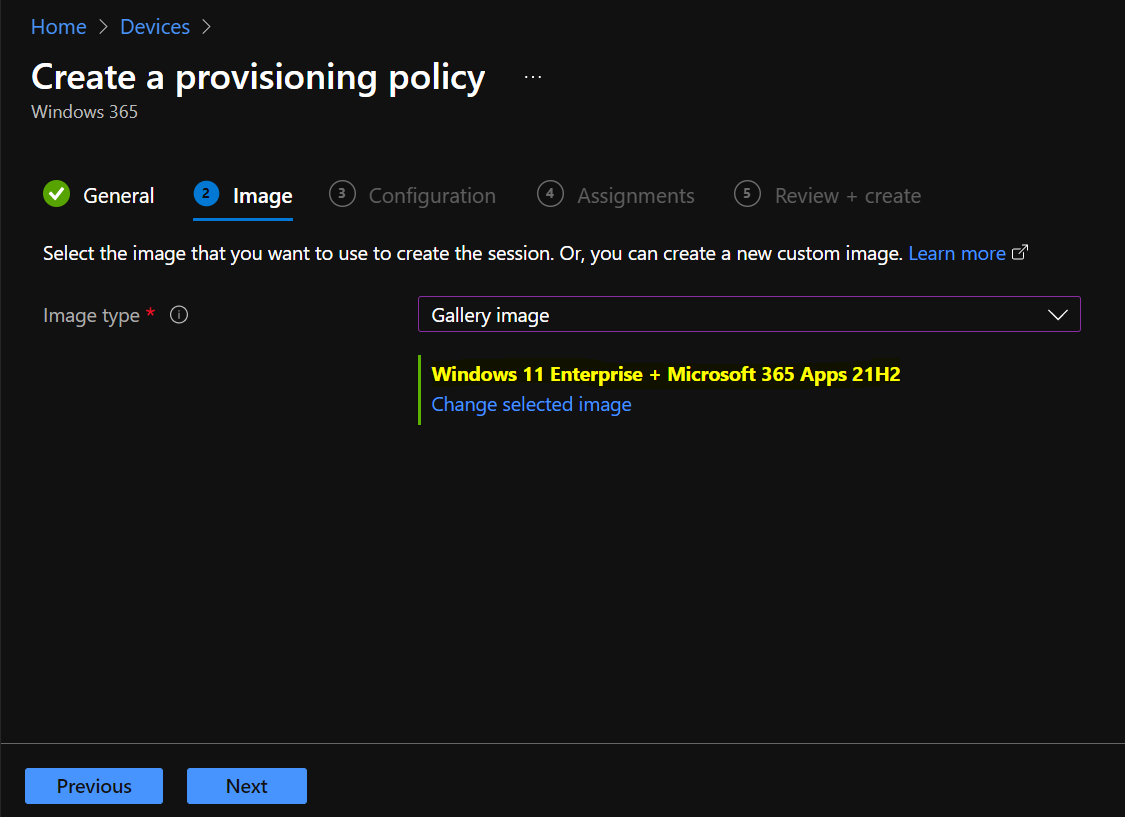Show the Image type info tooltip icon
Image resolution: width=1125 pixels, height=817 pixels.
179,314
